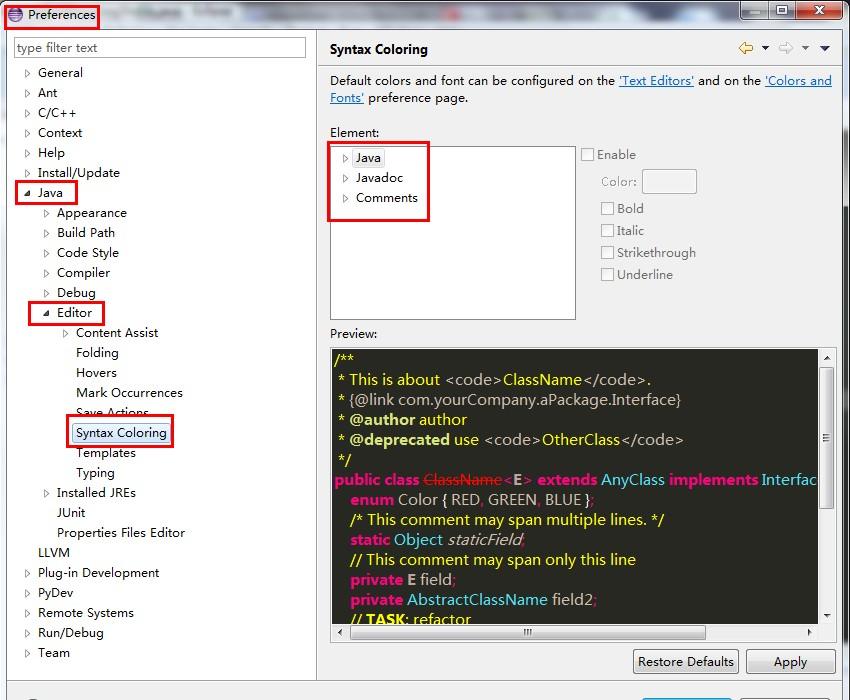Click the preview vertical scrollbar thumb
The height and width of the screenshot is (700, 850).
click(x=826, y=438)
